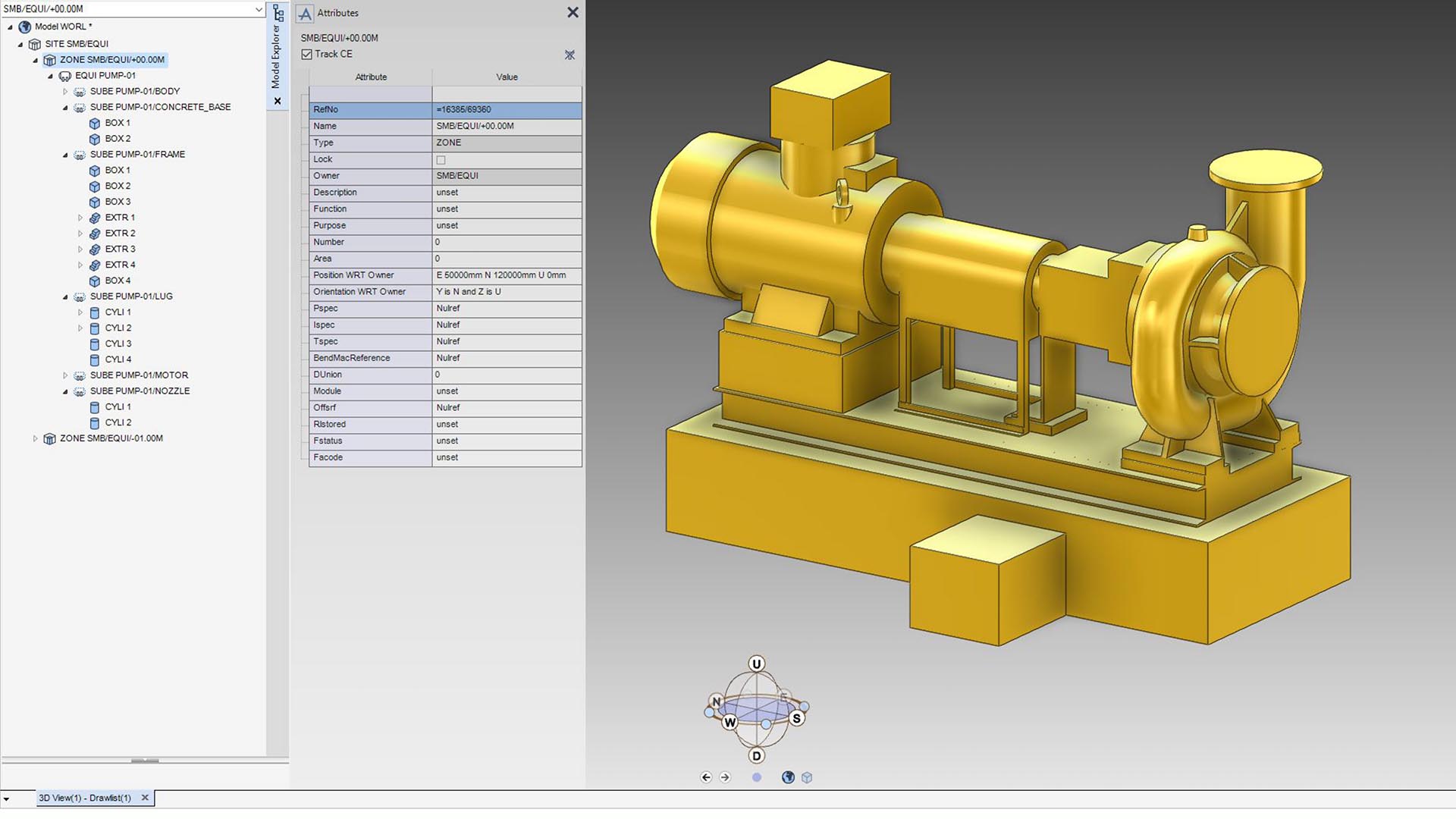The height and width of the screenshot is (819, 1456).
Task: Click the blue dot beneath the view compass
Action: coord(756,777)
